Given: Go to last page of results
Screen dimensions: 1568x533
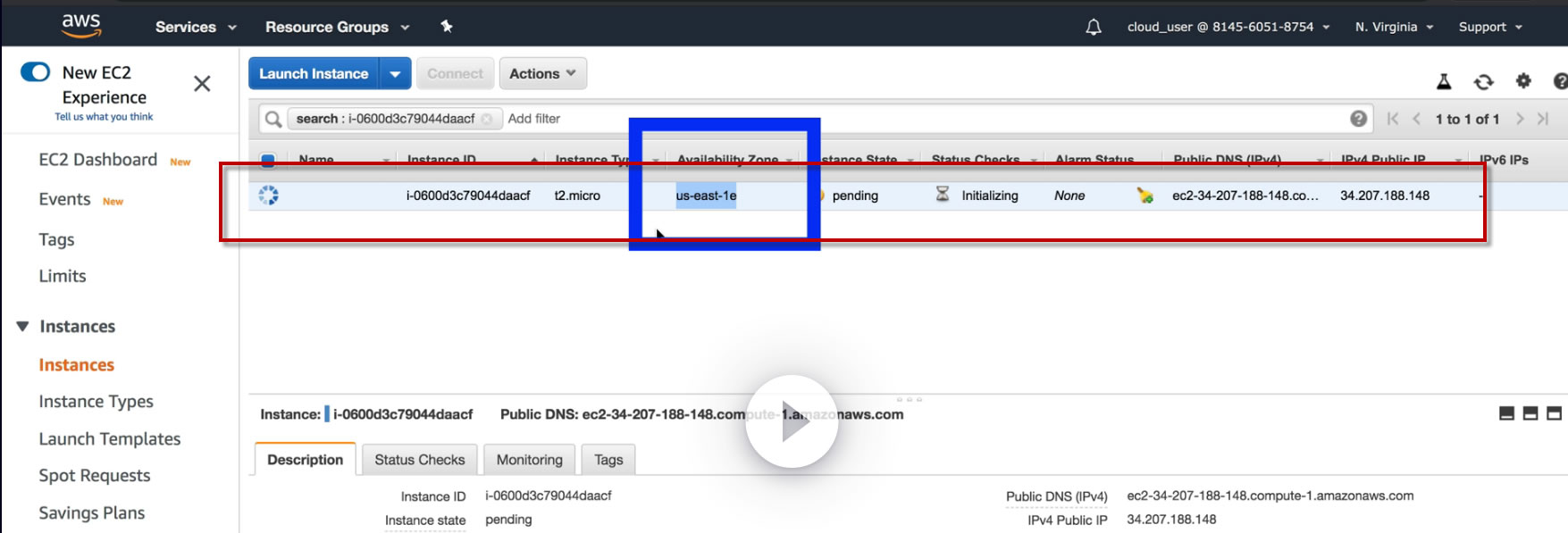Looking at the screenshot, I should pyautogui.click(x=1543, y=119).
